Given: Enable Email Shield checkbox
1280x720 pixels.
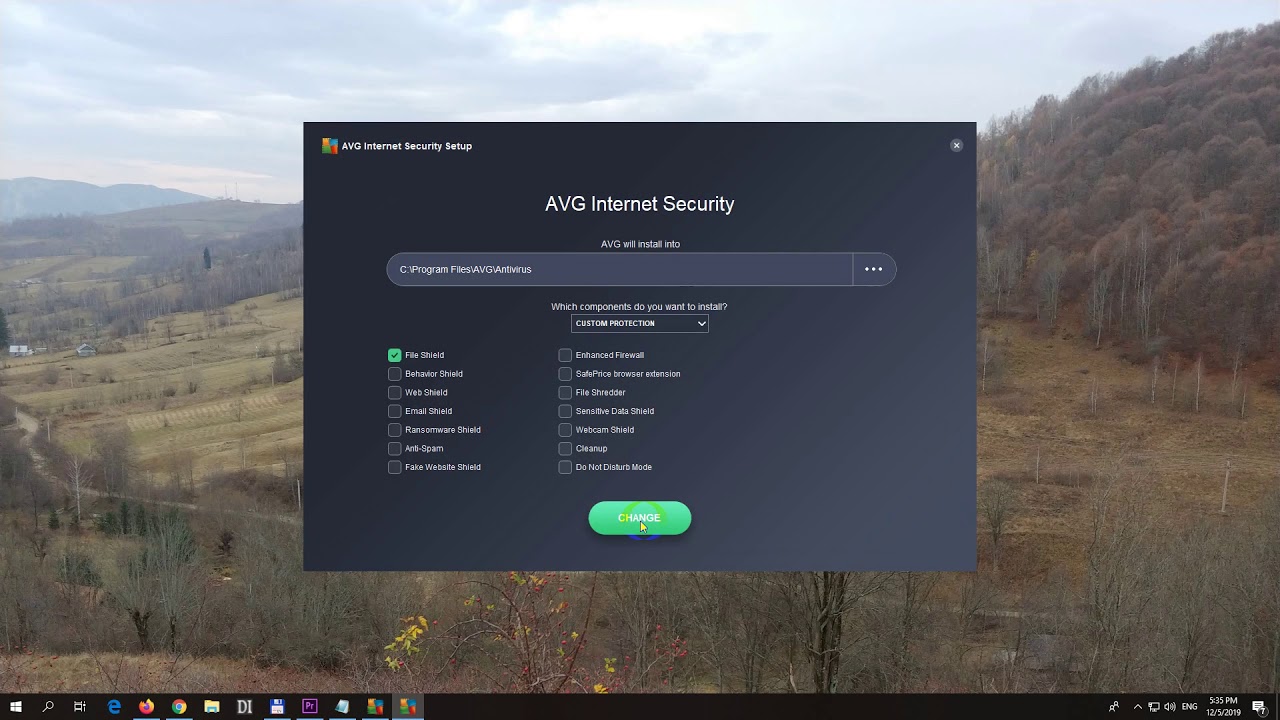Looking at the screenshot, I should point(394,411).
